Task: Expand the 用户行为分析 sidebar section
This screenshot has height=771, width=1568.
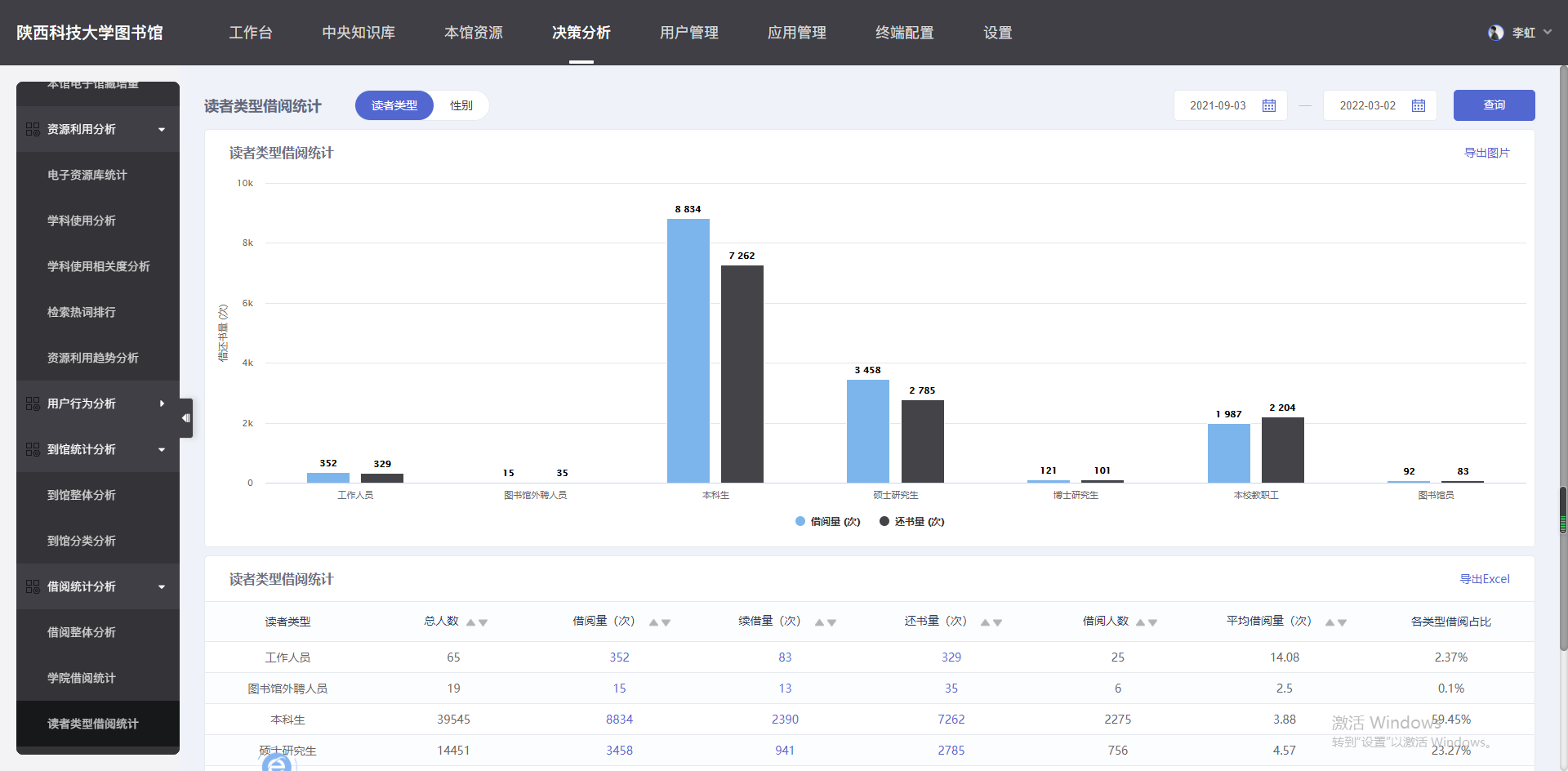Action: pos(162,403)
